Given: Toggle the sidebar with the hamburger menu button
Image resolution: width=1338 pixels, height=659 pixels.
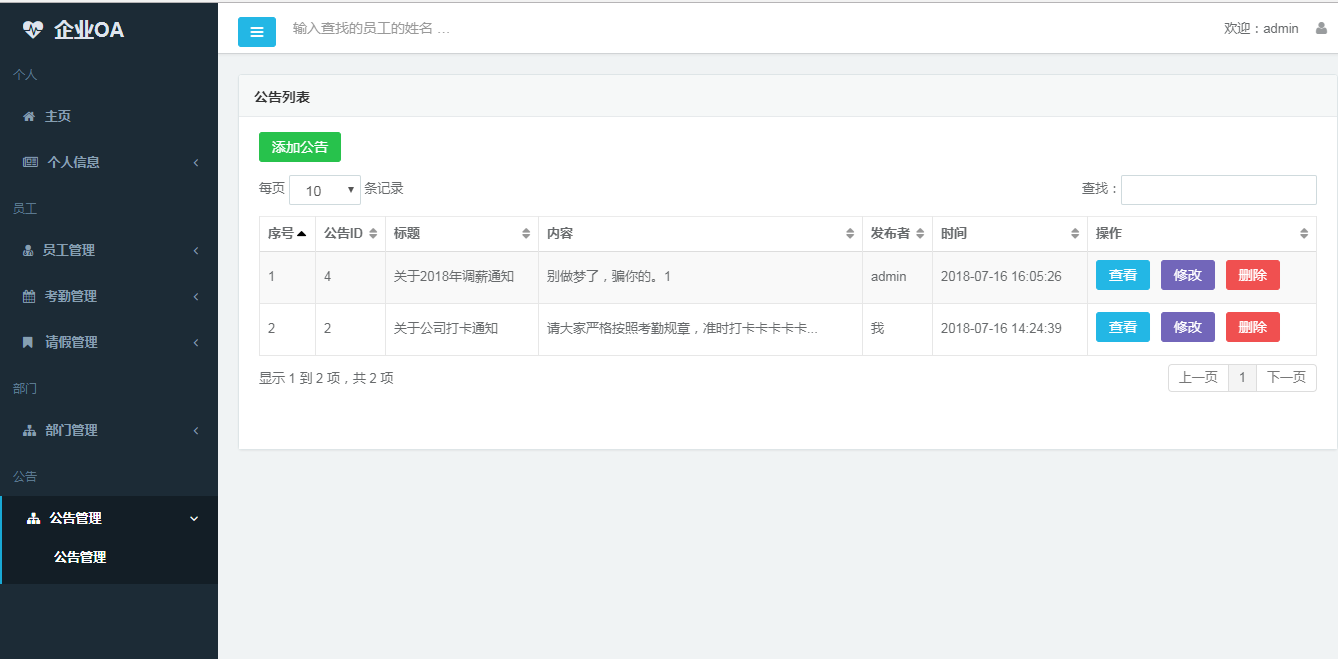Looking at the screenshot, I should pos(257,32).
